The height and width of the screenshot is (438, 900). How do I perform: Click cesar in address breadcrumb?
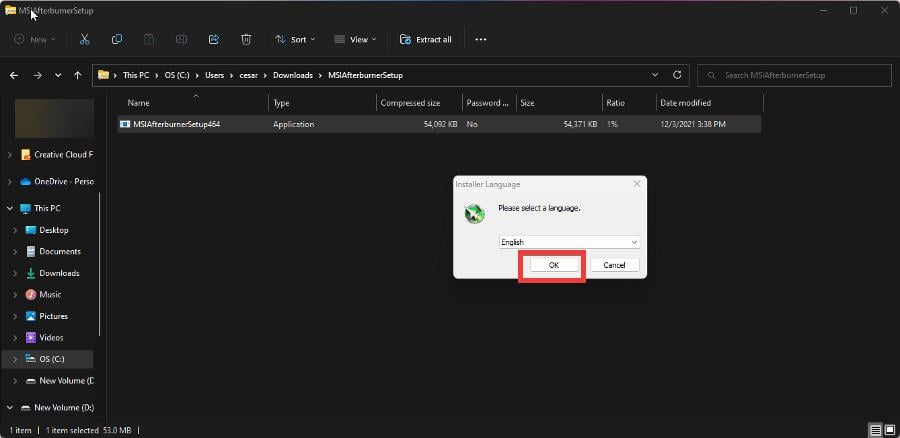(x=249, y=75)
